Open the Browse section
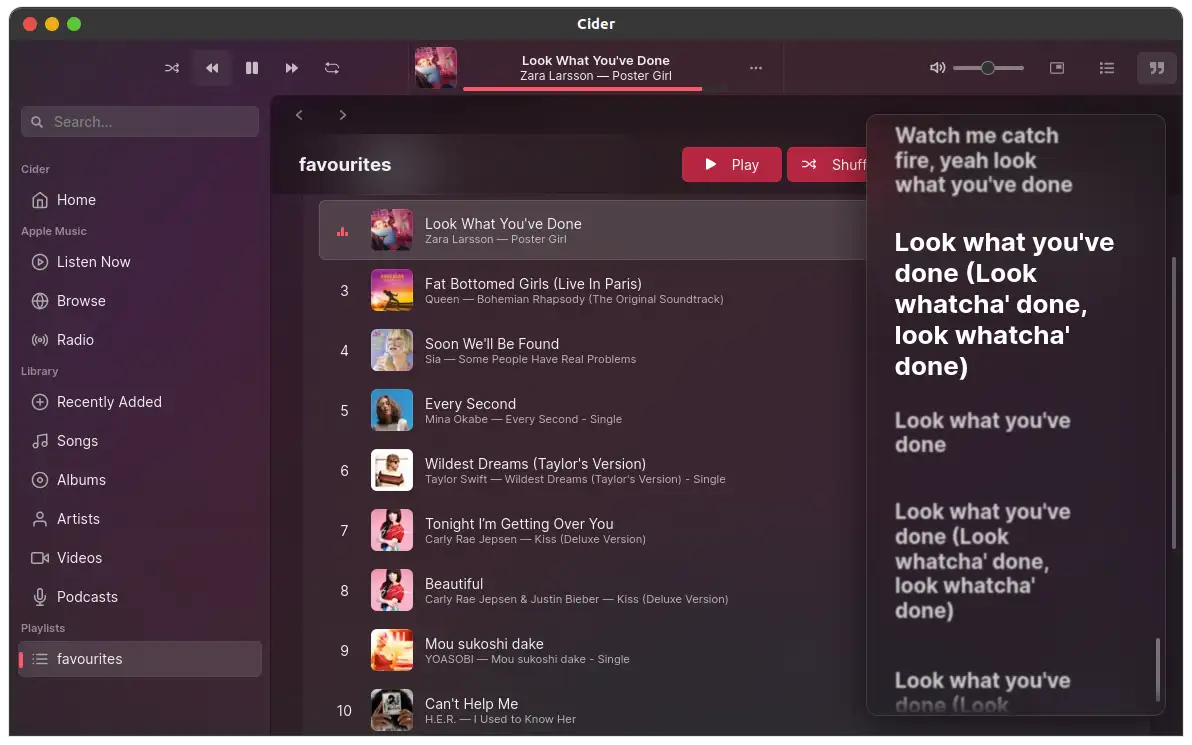The width and height of the screenshot is (1192, 745). [140, 301]
